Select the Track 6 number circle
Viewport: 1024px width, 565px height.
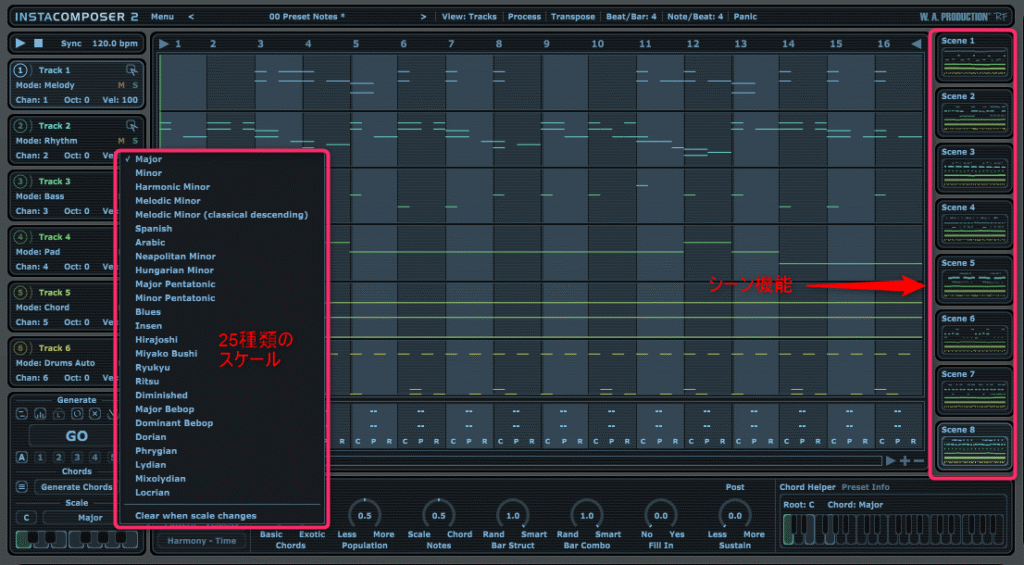(22, 347)
